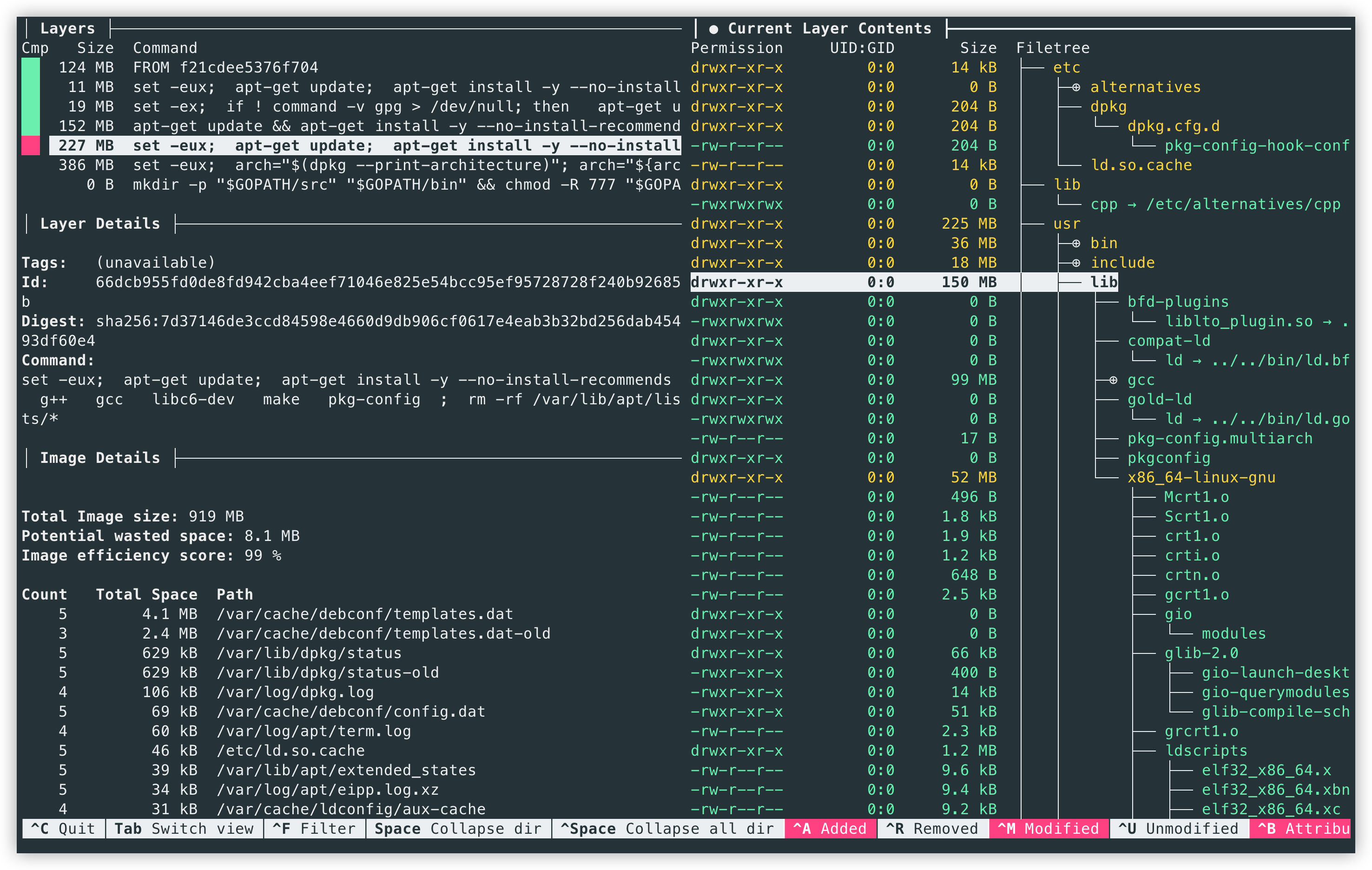This screenshot has height=870, width=1372.
Task: Click Tab Switch view to change panes
Action: [184, 829]
